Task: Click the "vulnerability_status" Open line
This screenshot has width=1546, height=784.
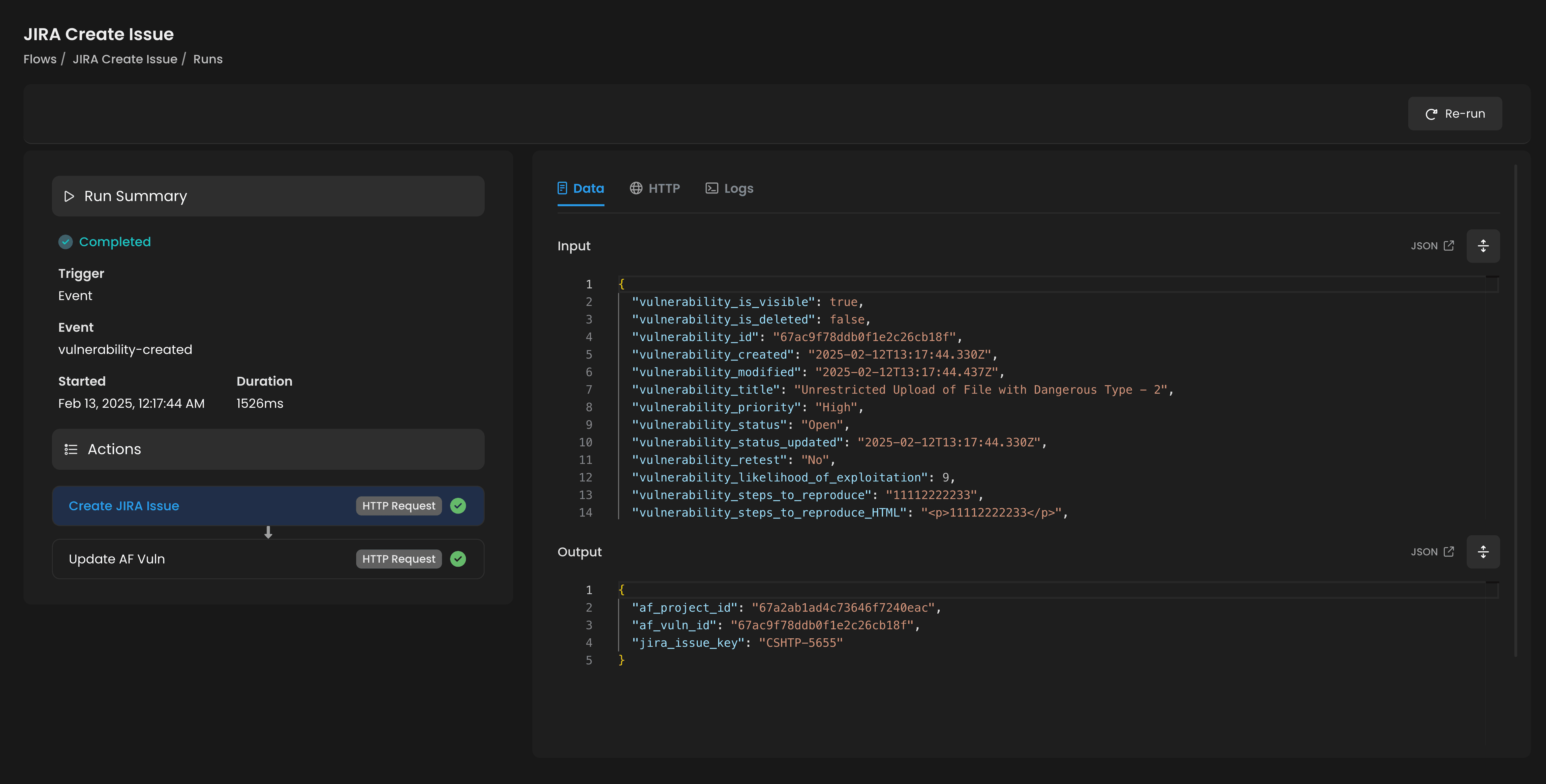Action: [x=741, y=425]
